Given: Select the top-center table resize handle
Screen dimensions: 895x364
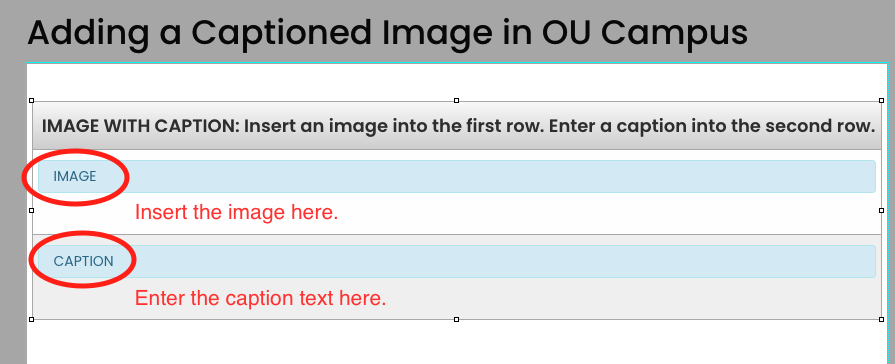Looking at the screenshot, I should point(456,100).
